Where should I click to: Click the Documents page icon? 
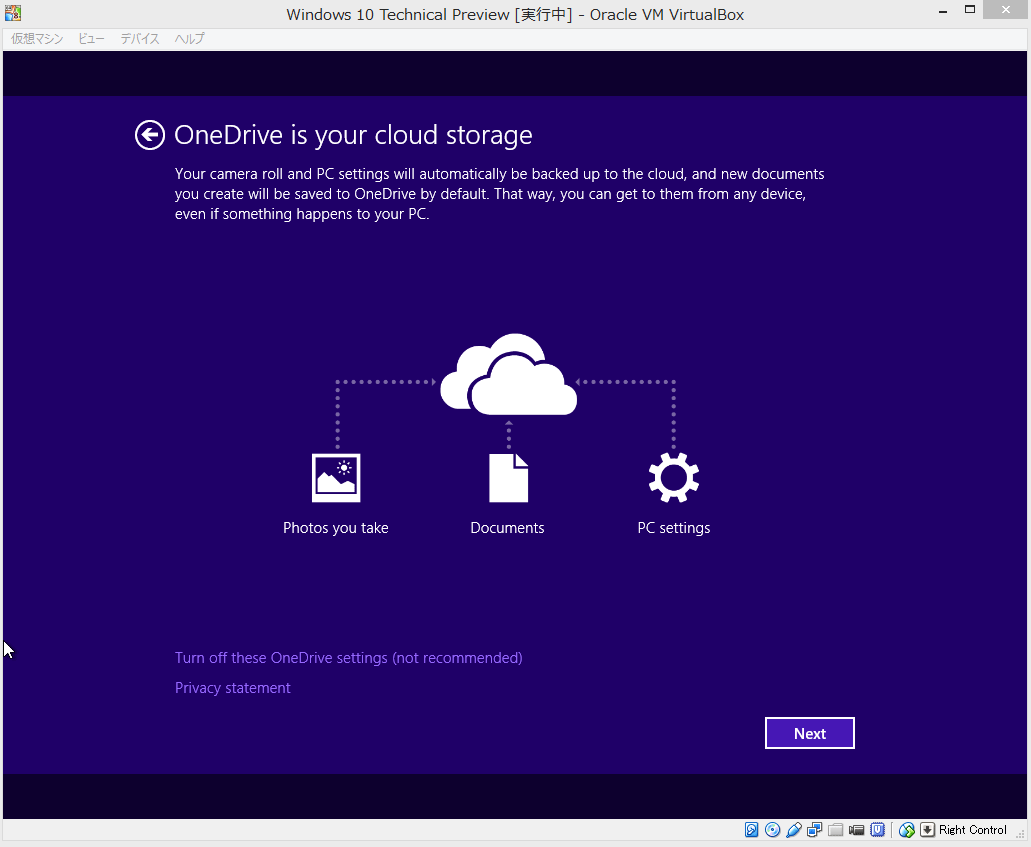pos(508,478)
